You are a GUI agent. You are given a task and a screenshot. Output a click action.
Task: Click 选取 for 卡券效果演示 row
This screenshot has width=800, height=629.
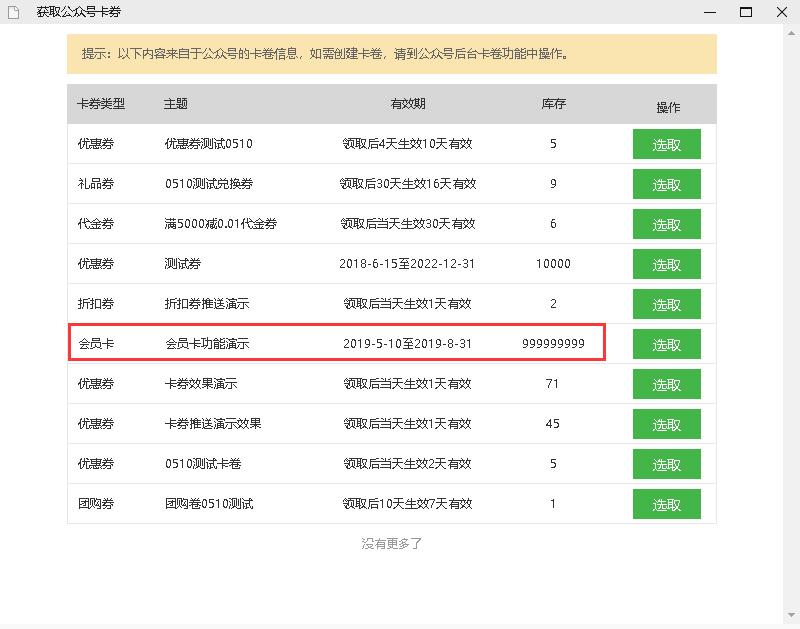point(666,384)
